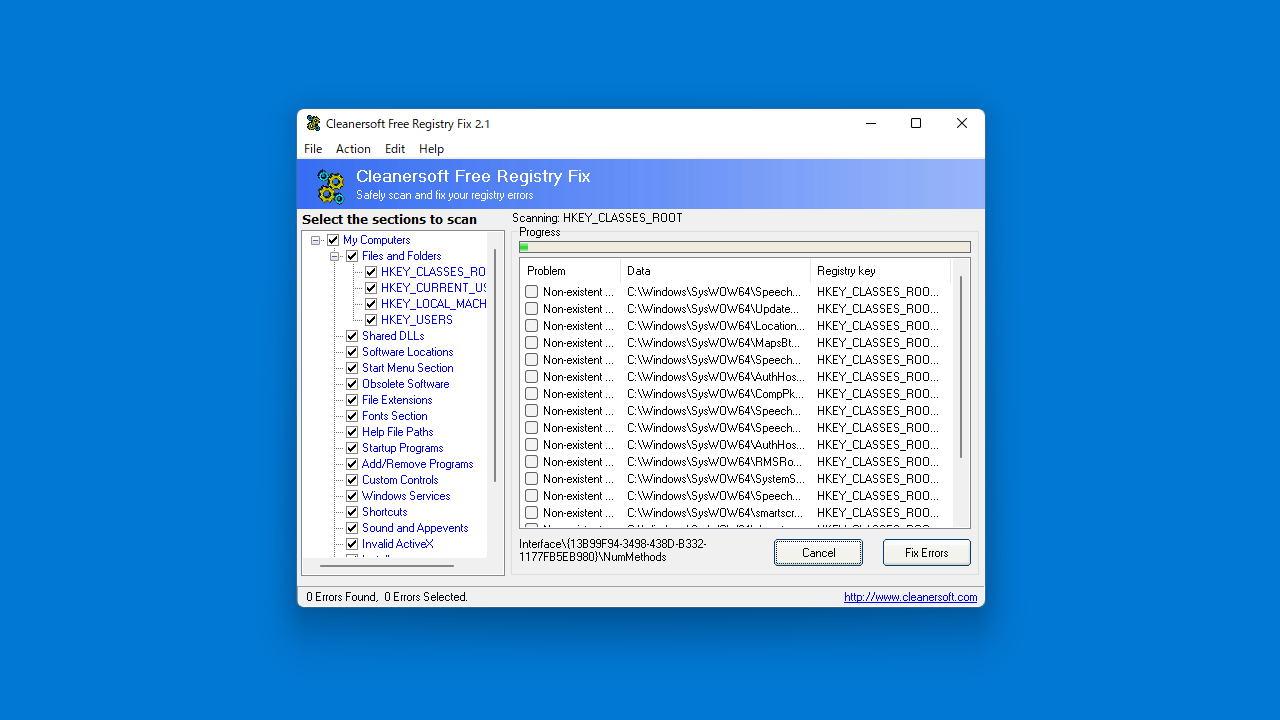Uncheck the Shared DLLs checkbox
Viewport: 1280px width, 720px height.
coord(352,336)
